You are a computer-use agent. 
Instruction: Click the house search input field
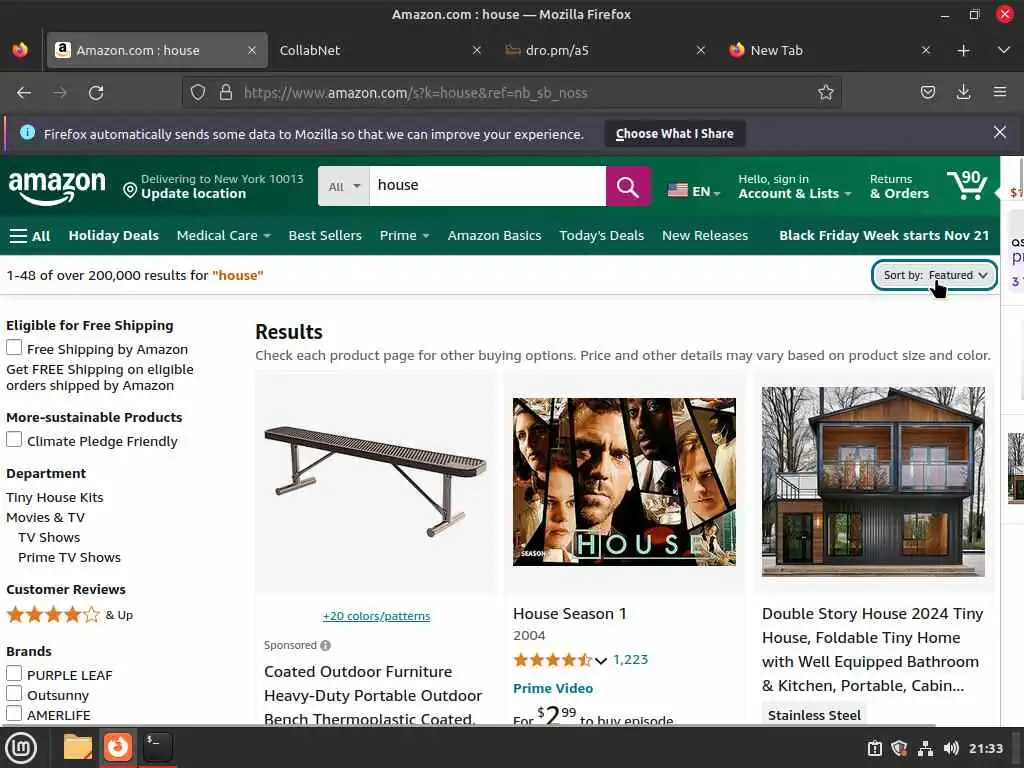click(487, 186)
